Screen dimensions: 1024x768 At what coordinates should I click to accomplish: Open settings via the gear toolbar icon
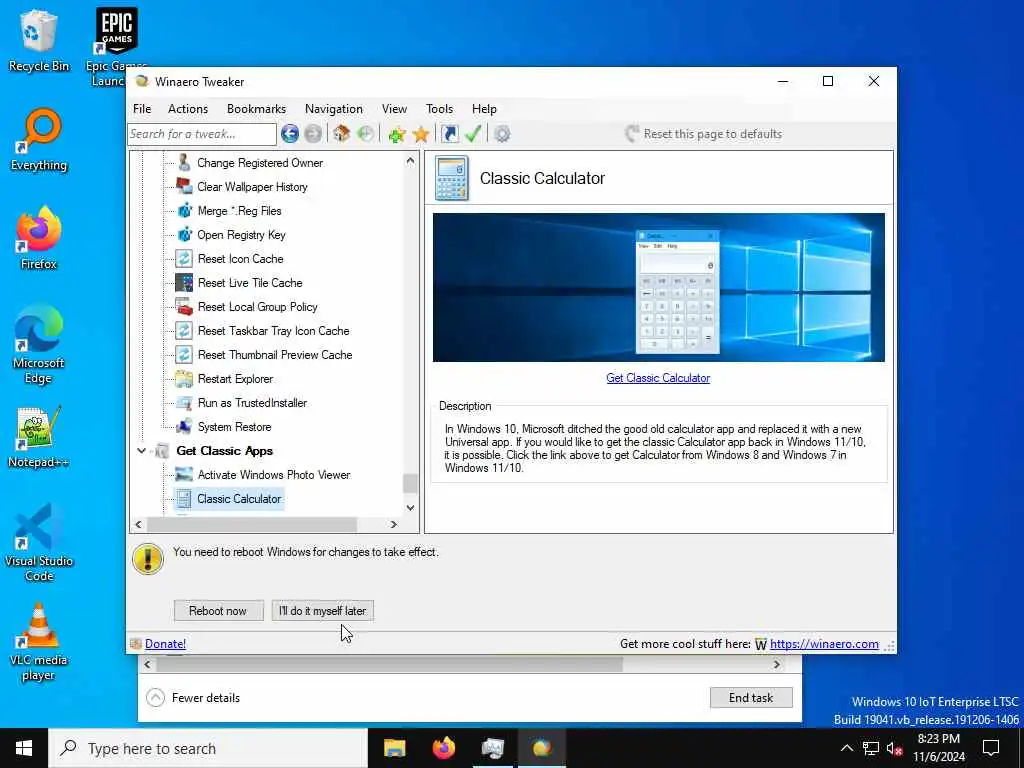tap(502, 134)
